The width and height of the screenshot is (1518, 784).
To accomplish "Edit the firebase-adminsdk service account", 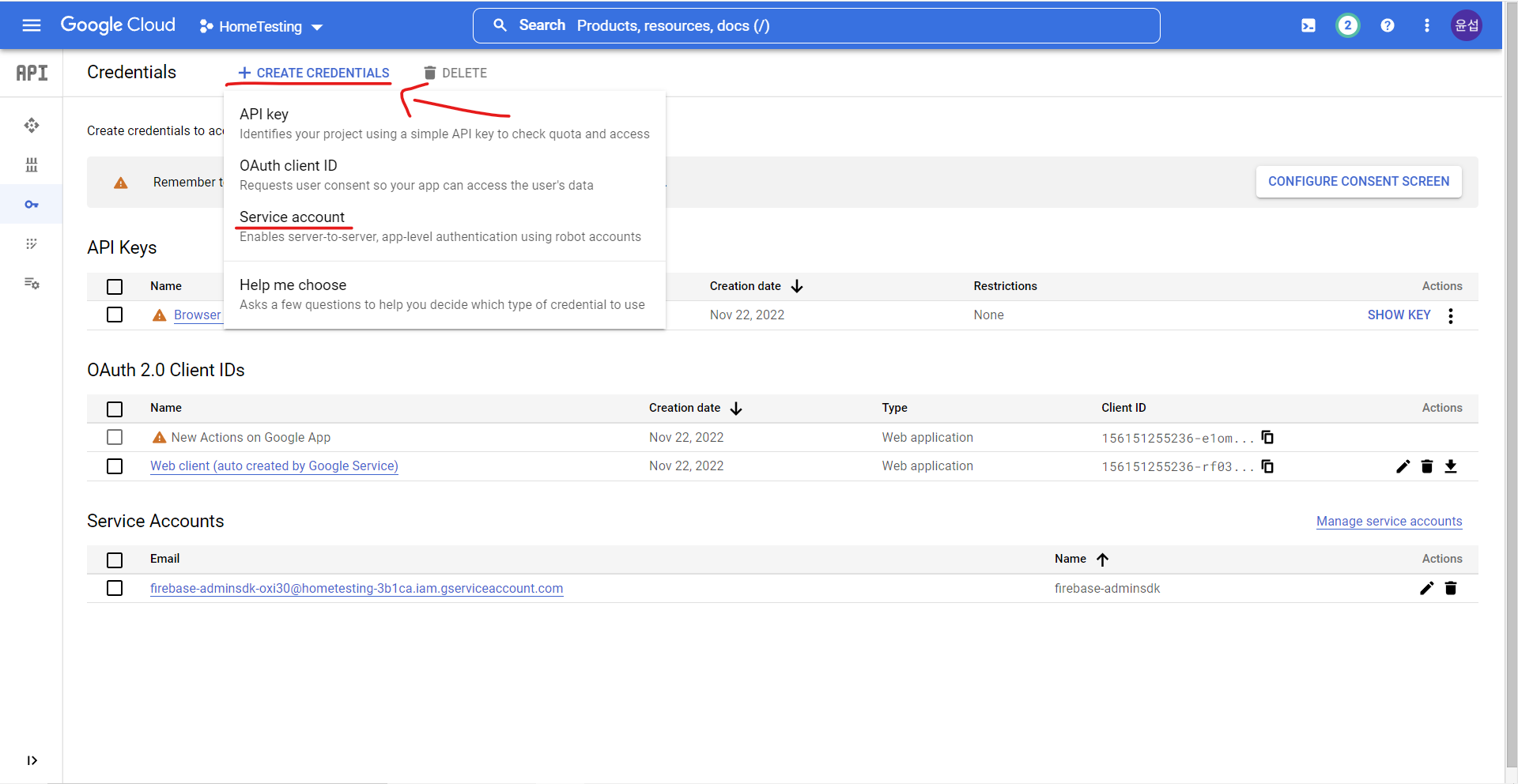I will (1427, 588).
